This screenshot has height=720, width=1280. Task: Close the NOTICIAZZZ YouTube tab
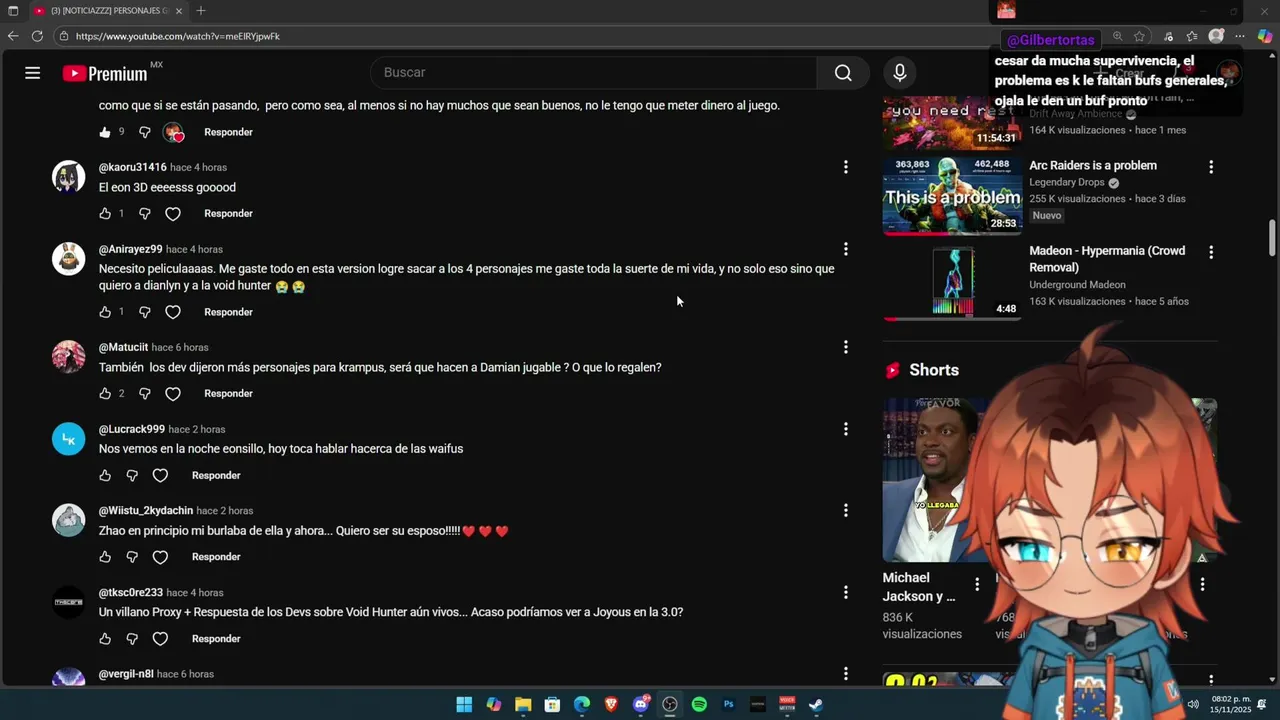pos(179,11)
